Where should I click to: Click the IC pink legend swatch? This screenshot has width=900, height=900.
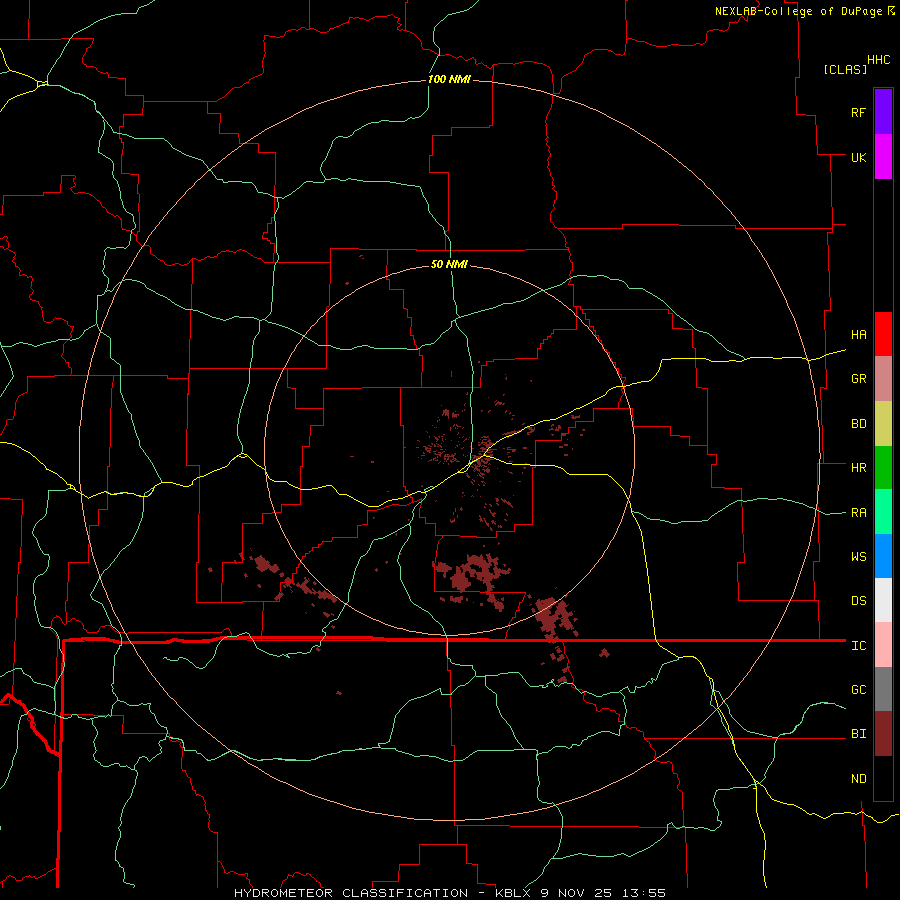coord(883,645)
